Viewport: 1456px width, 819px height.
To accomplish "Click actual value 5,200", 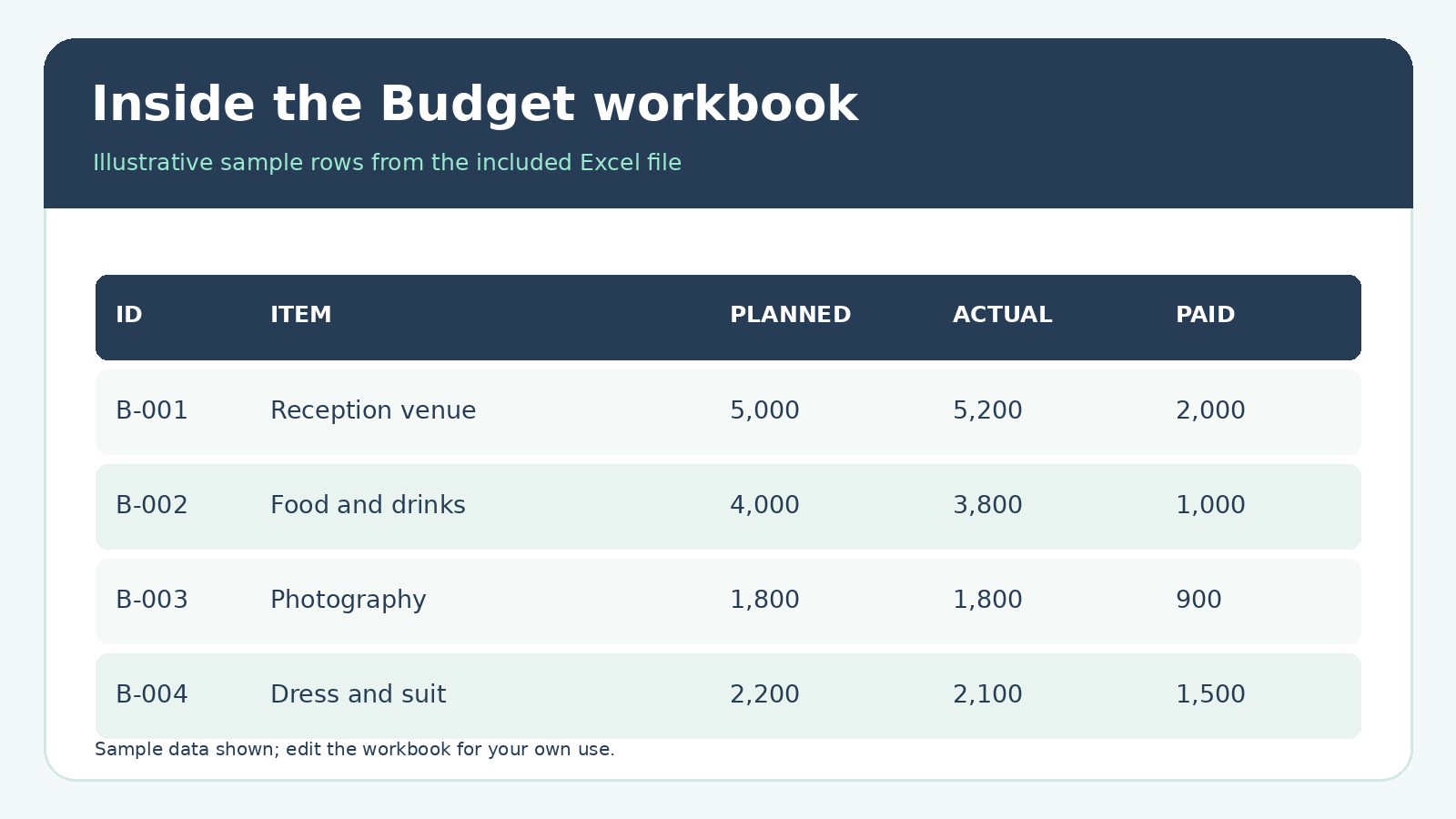I will [987, 410].
